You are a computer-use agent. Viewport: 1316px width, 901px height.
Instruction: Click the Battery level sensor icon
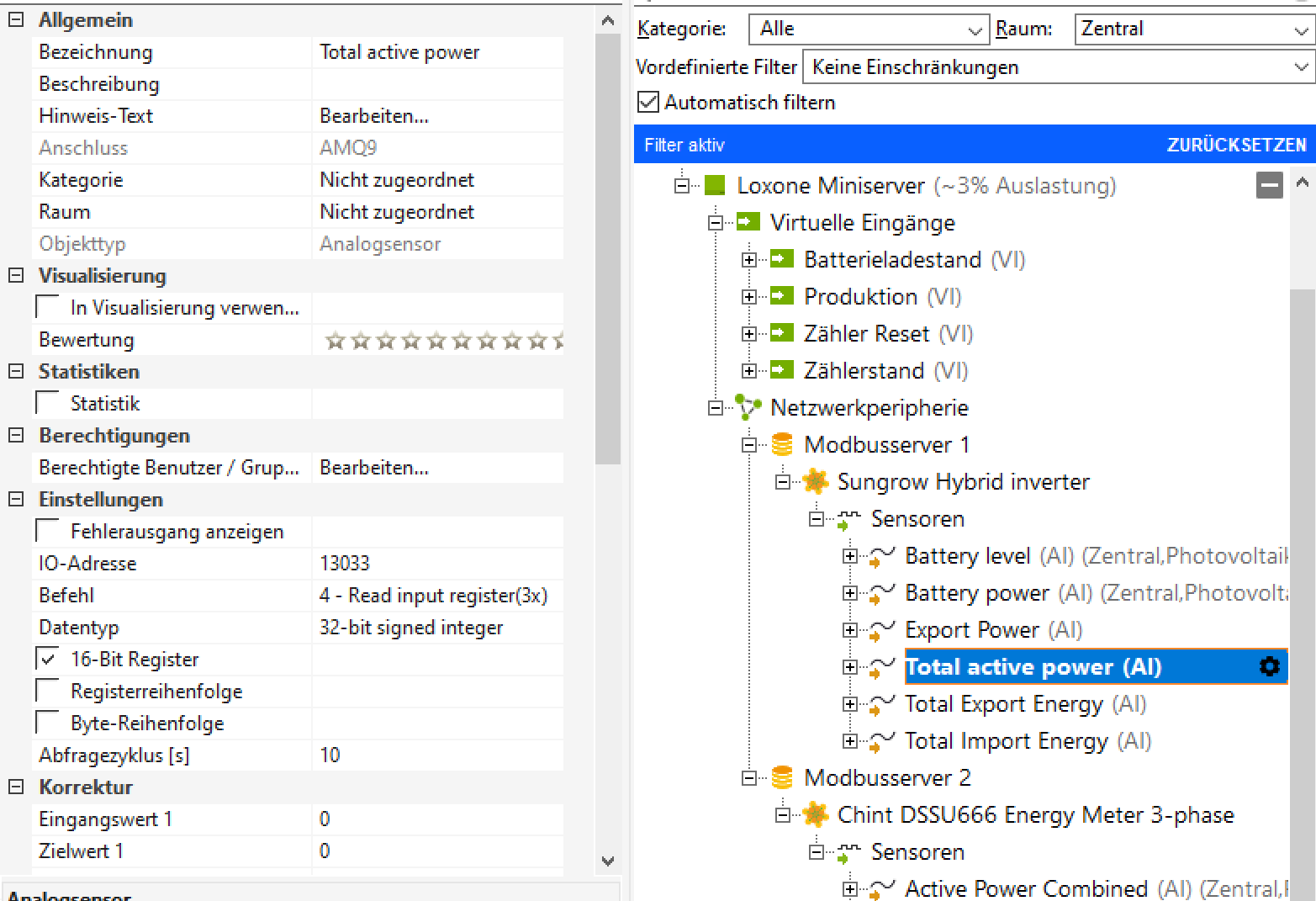point(881,557)
